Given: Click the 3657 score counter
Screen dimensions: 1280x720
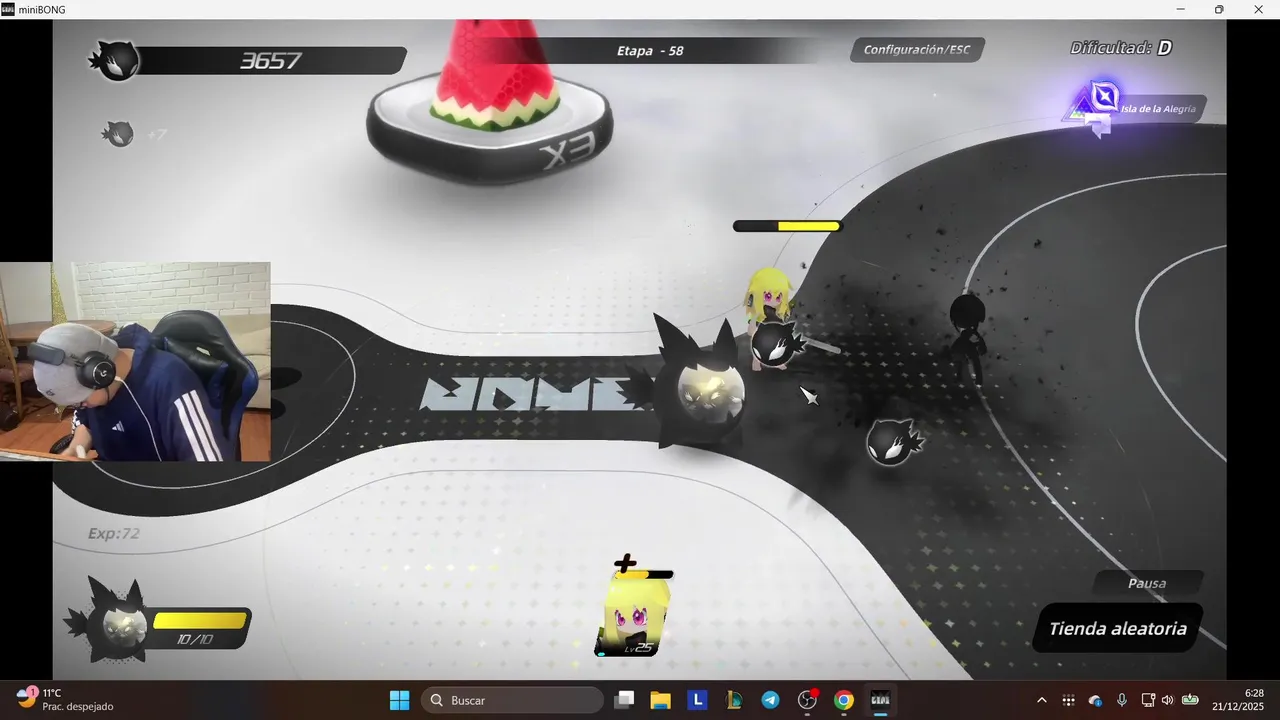Looking at the screenshot, I should (x=270, y=61).
